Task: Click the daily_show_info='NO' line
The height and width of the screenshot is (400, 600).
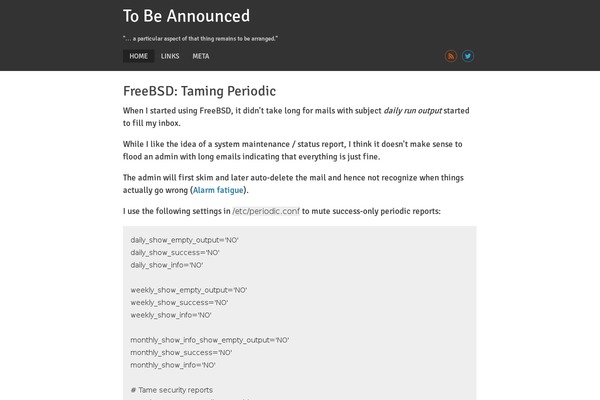Action: tap(166, 265)
